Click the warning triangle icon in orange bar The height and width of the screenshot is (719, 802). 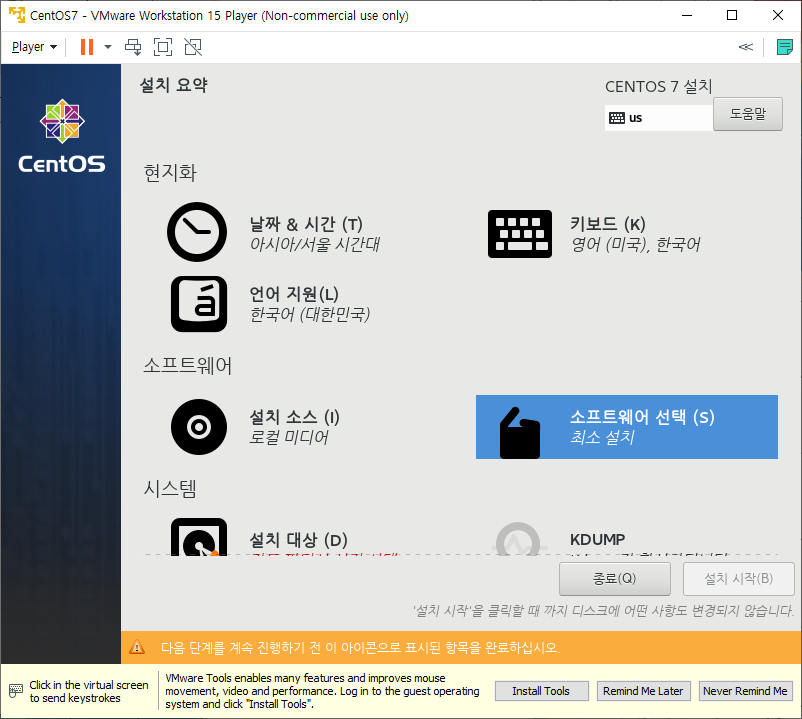tap(137, 647)
